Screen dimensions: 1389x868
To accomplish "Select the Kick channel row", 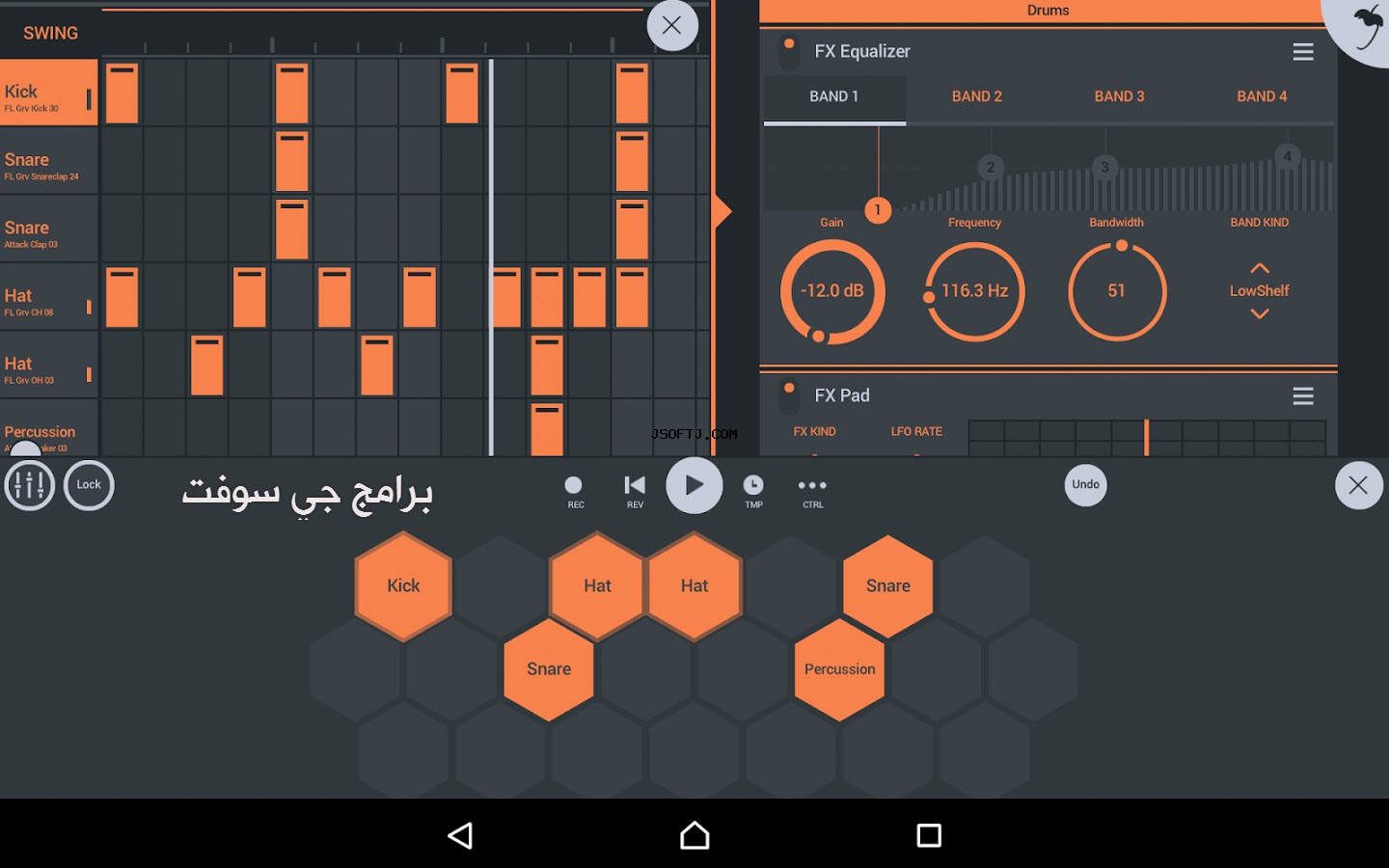I will [48, 94].
